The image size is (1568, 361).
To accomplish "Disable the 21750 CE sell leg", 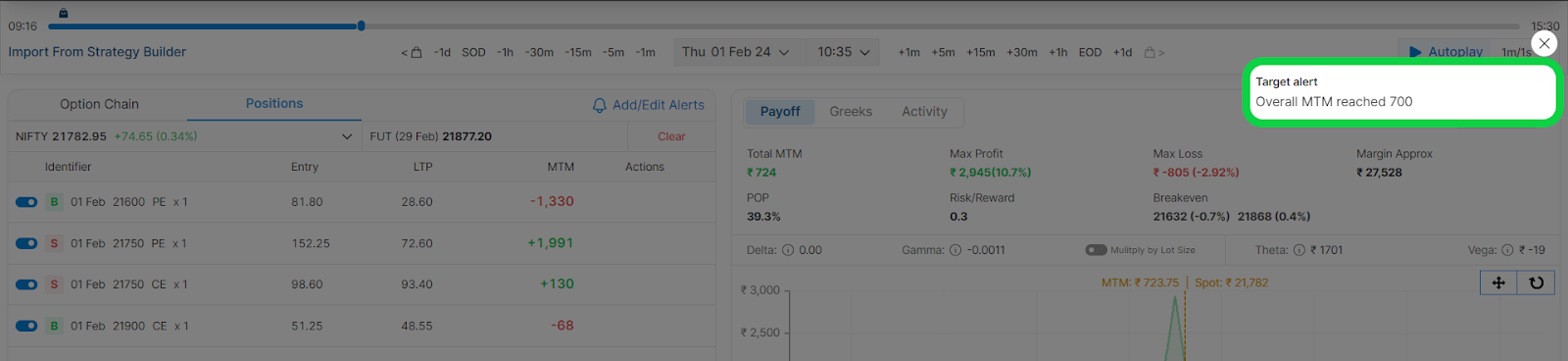I will pyautogui.click(x=26, y=284).
